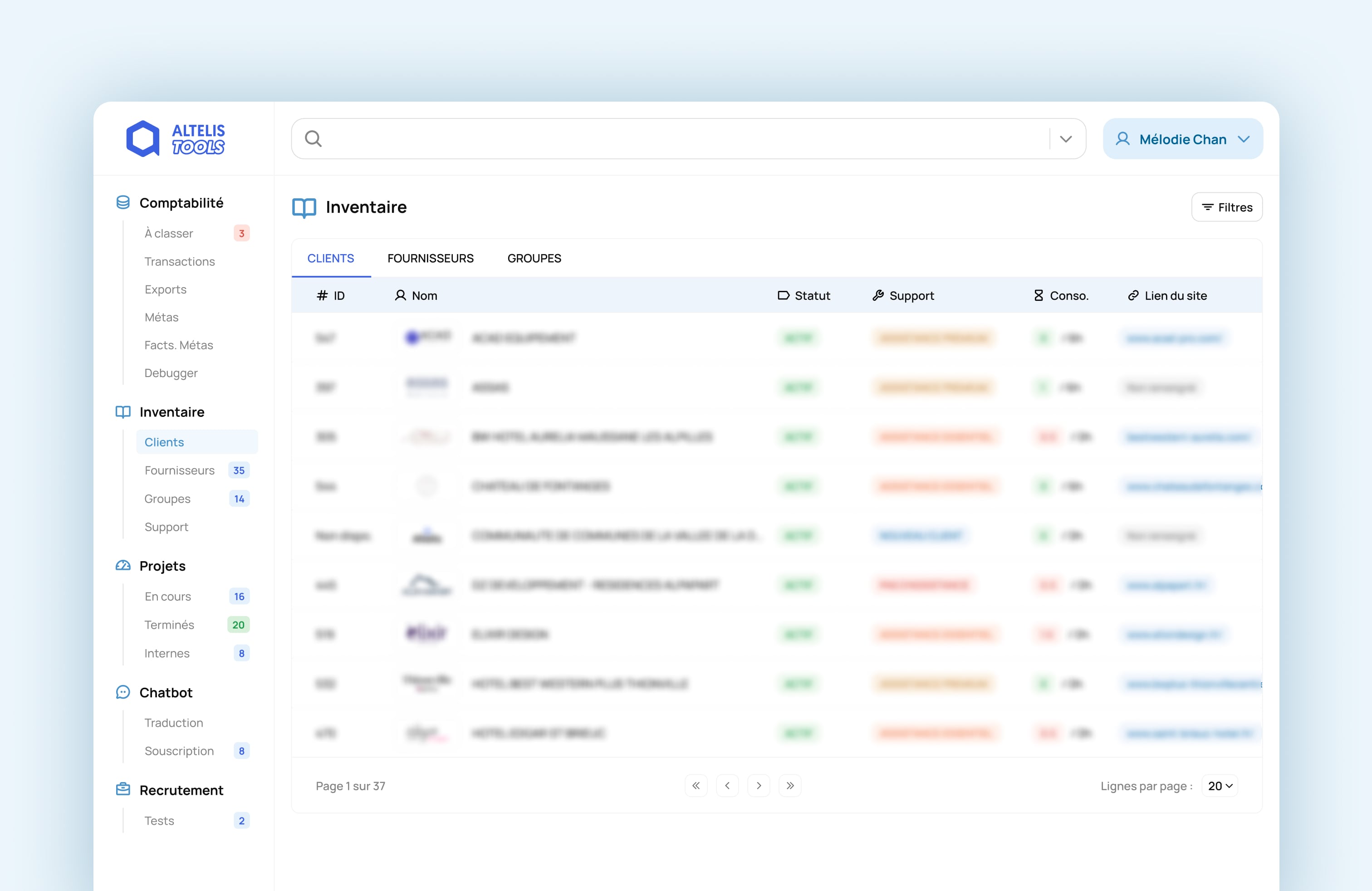Image resolution: width=1372 pixels, height=891 pixels.
Task: Click the Projets gauge icon
Action: tap(123, 565)
